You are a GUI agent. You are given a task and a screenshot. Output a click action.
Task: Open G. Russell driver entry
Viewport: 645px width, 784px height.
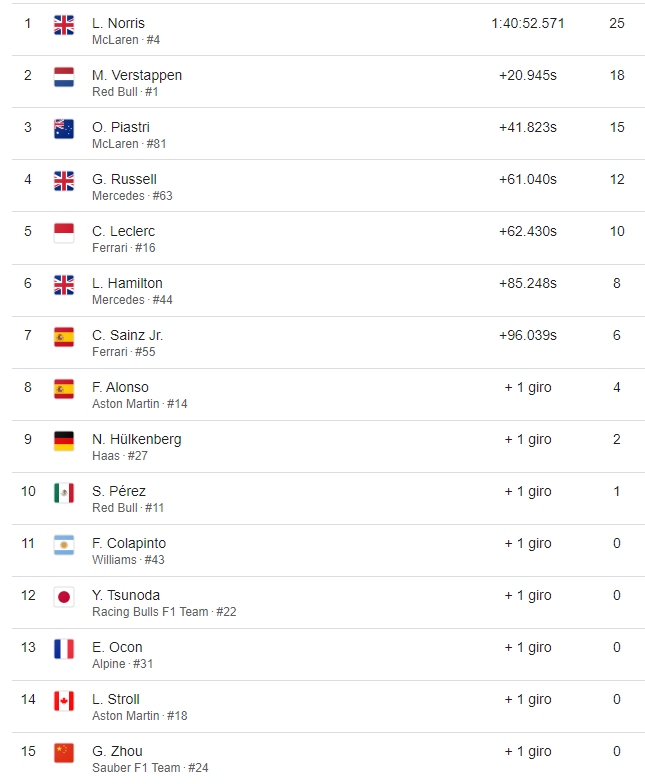pyautogui.click(x=328, y=186)
